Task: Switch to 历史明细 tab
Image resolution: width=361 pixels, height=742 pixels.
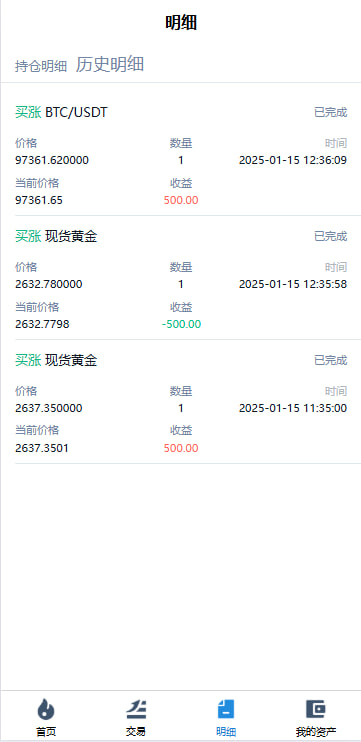Action: click(x=110, y=64)
